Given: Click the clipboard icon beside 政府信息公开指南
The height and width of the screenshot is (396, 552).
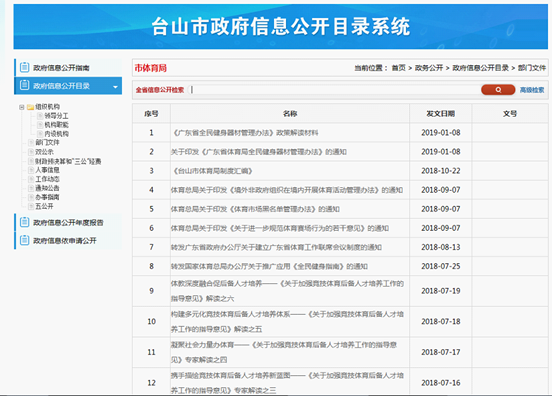Looking at the screenshot, I should tap(24, 67).
